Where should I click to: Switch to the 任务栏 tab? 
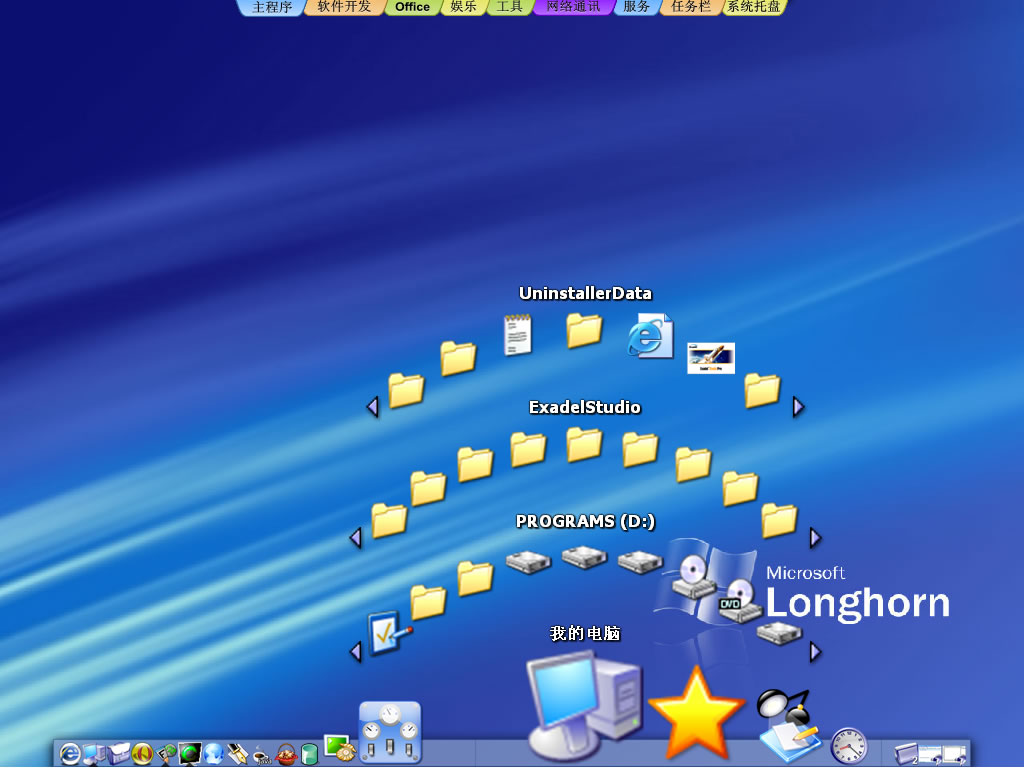point(690,7)
